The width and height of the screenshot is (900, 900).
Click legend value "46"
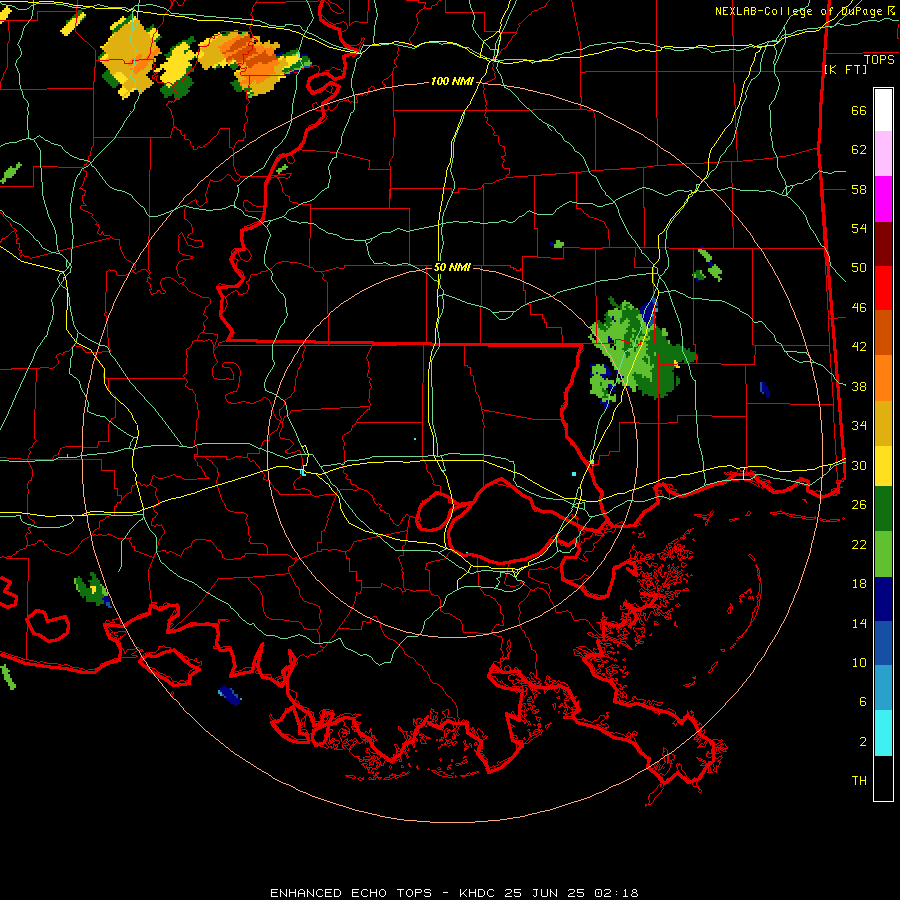coord(859,308)
